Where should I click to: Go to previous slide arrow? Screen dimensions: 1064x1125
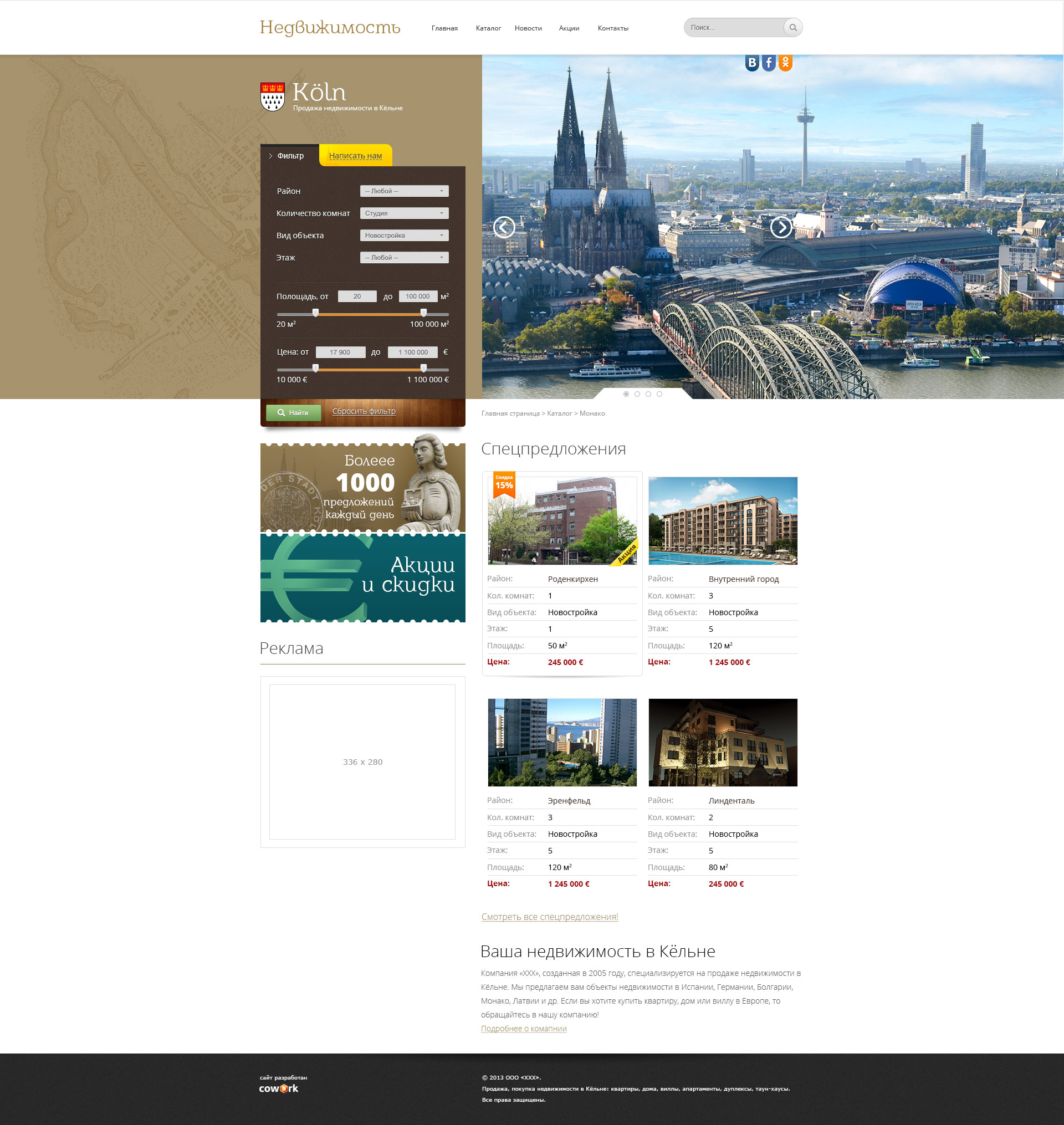(x=504, y=227)
